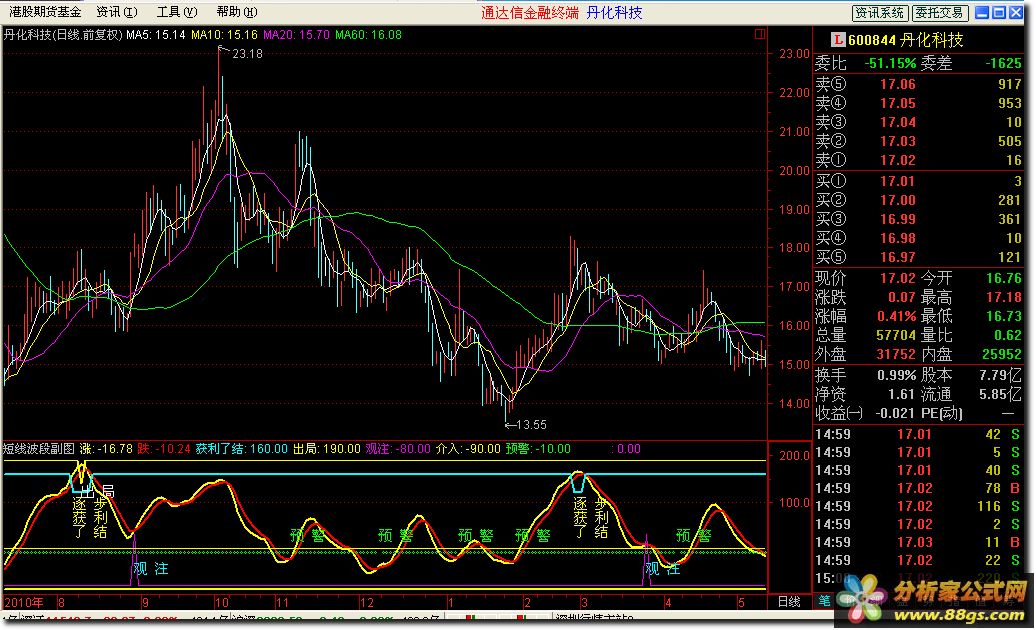Select the MA5: 15.14 indicator label
The height and width of the screenshot is (630, 1036).
pyautogui.click(x=156, y=34)
